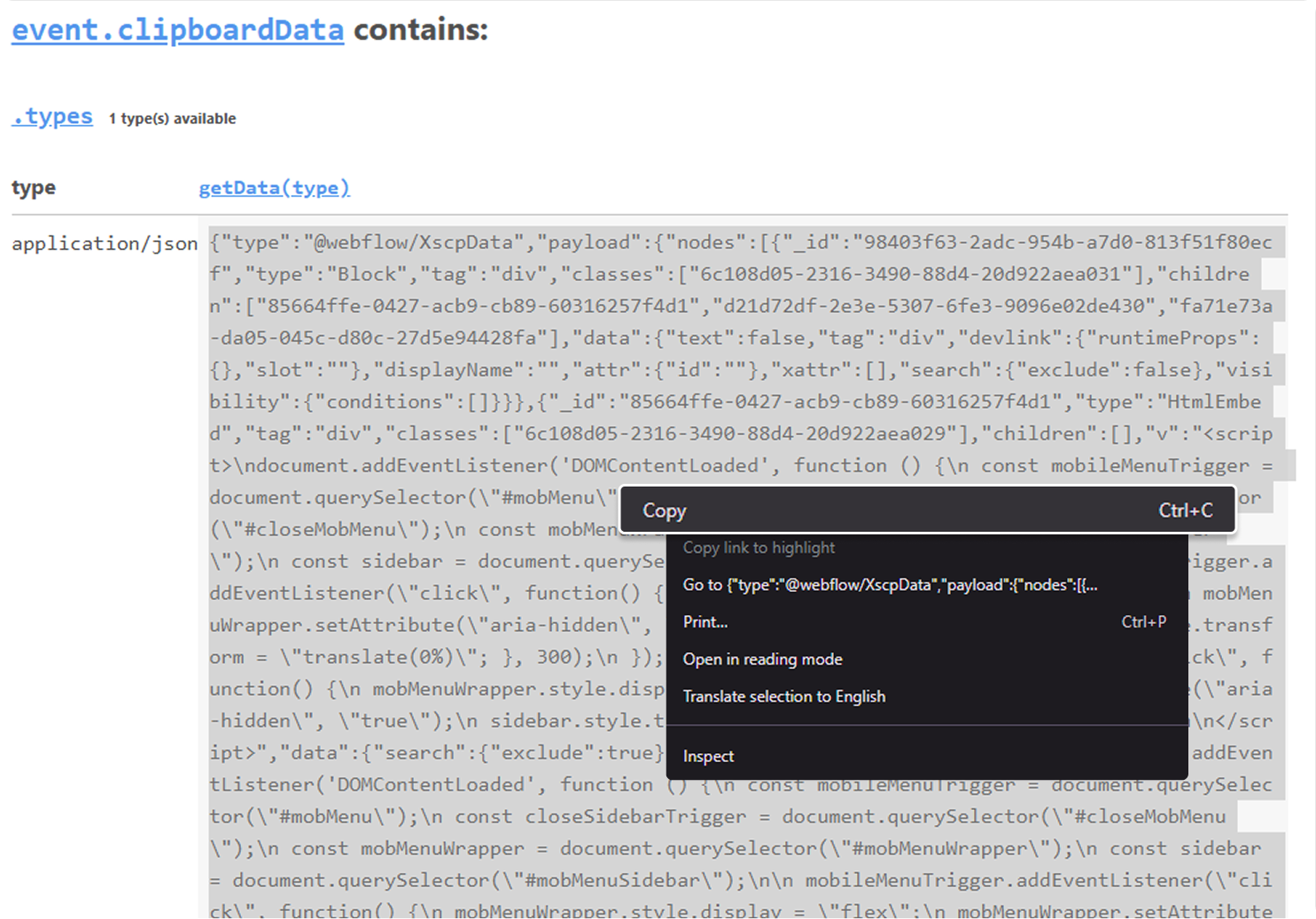The image size is (1316, 919).
Task: Choose Print... from the context menu
Action: (x=927, y=622)
